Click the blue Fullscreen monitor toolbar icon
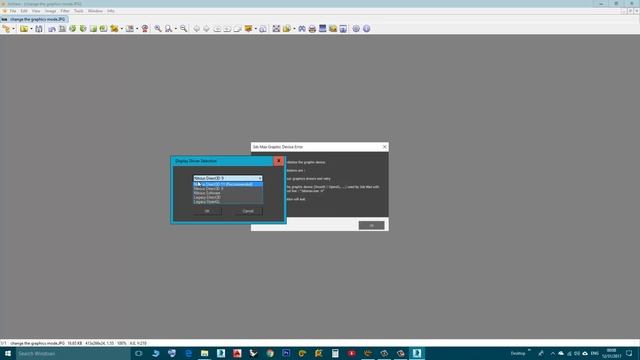The height and width of the screenshot is (360, 640). (x=322, y=29)
